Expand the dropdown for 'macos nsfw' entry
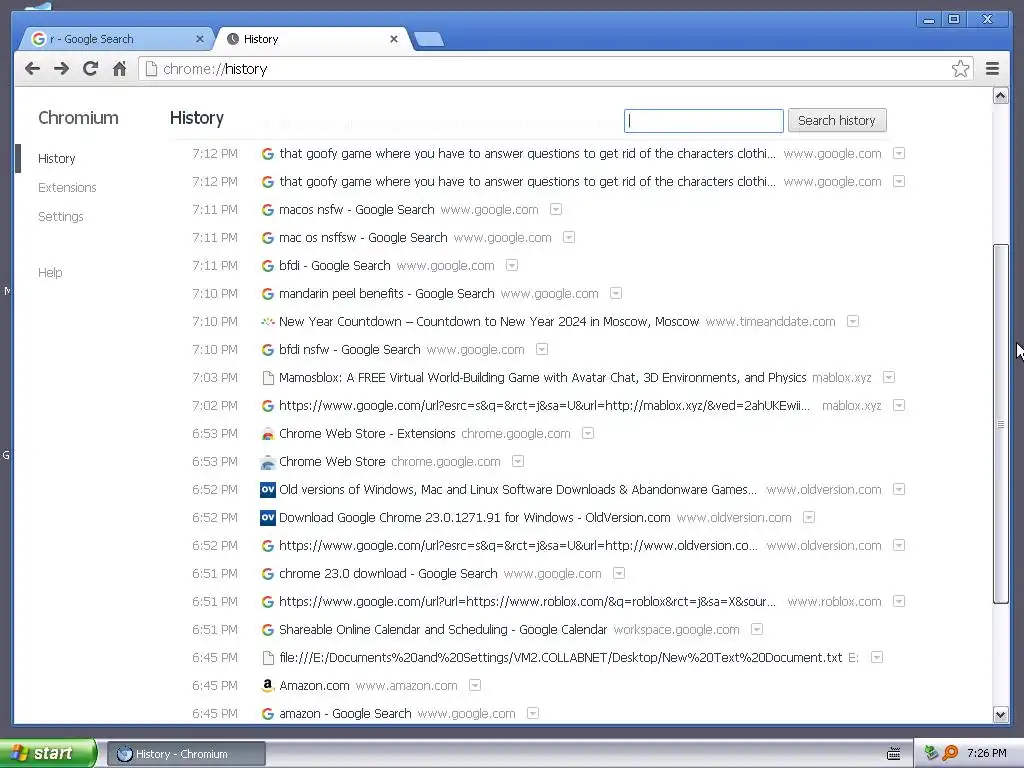 (x=556, y=210)
